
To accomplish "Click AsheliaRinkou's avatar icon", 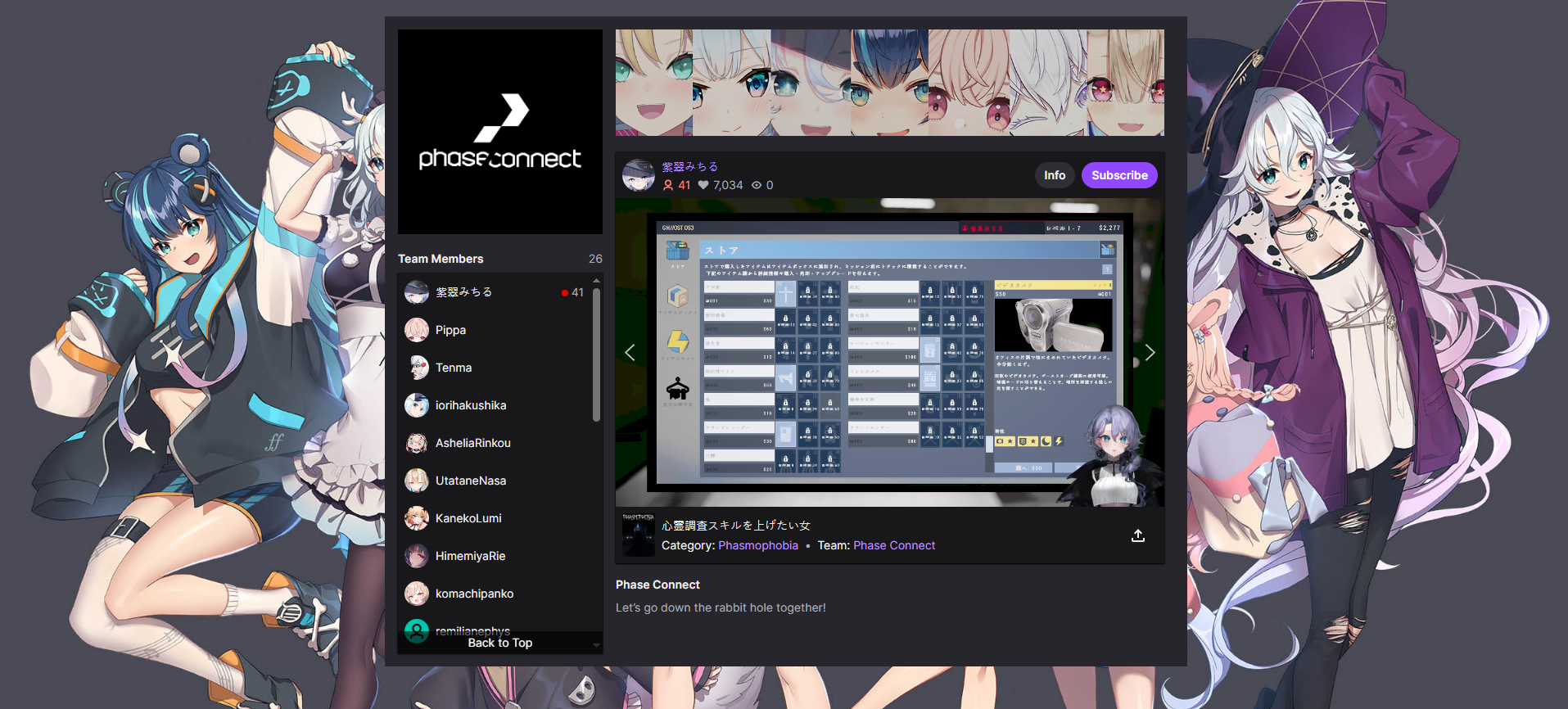I will tap(417, 443).
